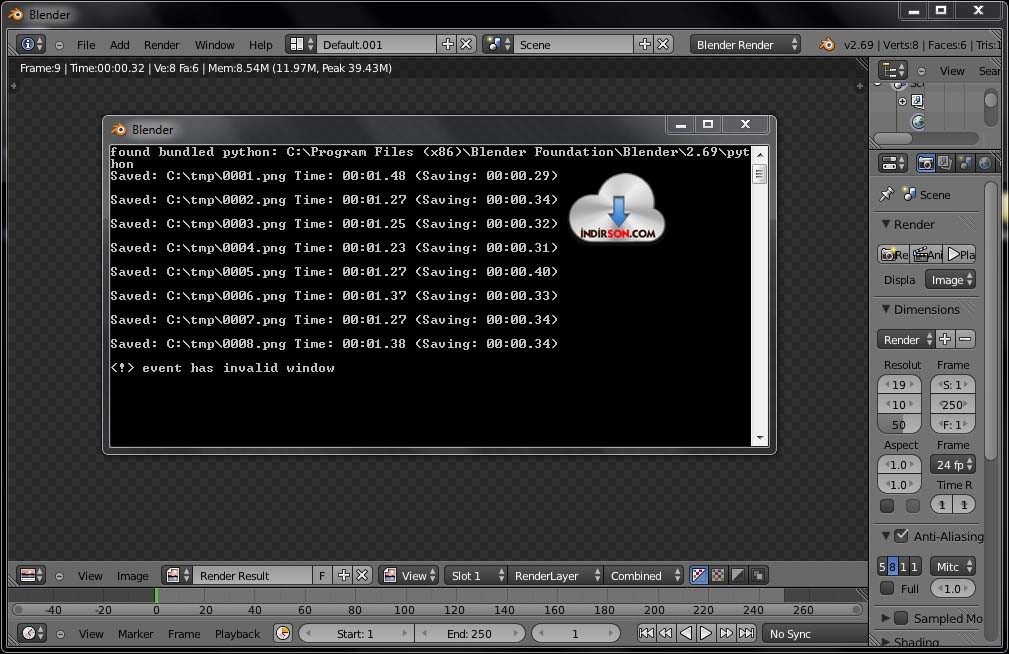This screenshot has height=654, width=1009.
Task: Select the Scene properties tab icon
Action: point(965,164)
